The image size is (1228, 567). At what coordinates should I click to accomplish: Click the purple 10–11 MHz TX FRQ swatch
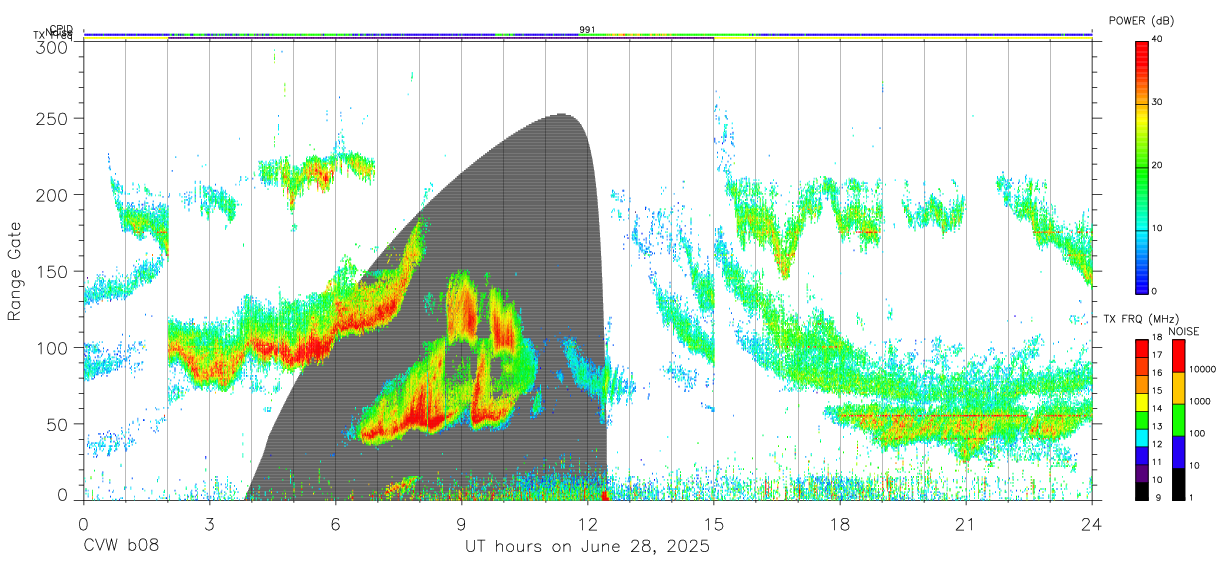point(1143,471)
